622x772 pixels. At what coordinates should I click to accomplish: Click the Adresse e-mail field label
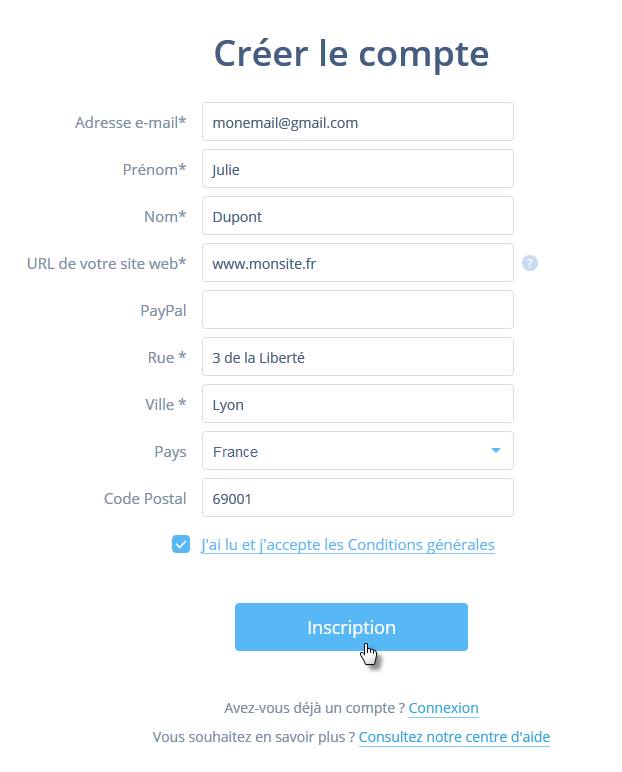tap(130, 123)
